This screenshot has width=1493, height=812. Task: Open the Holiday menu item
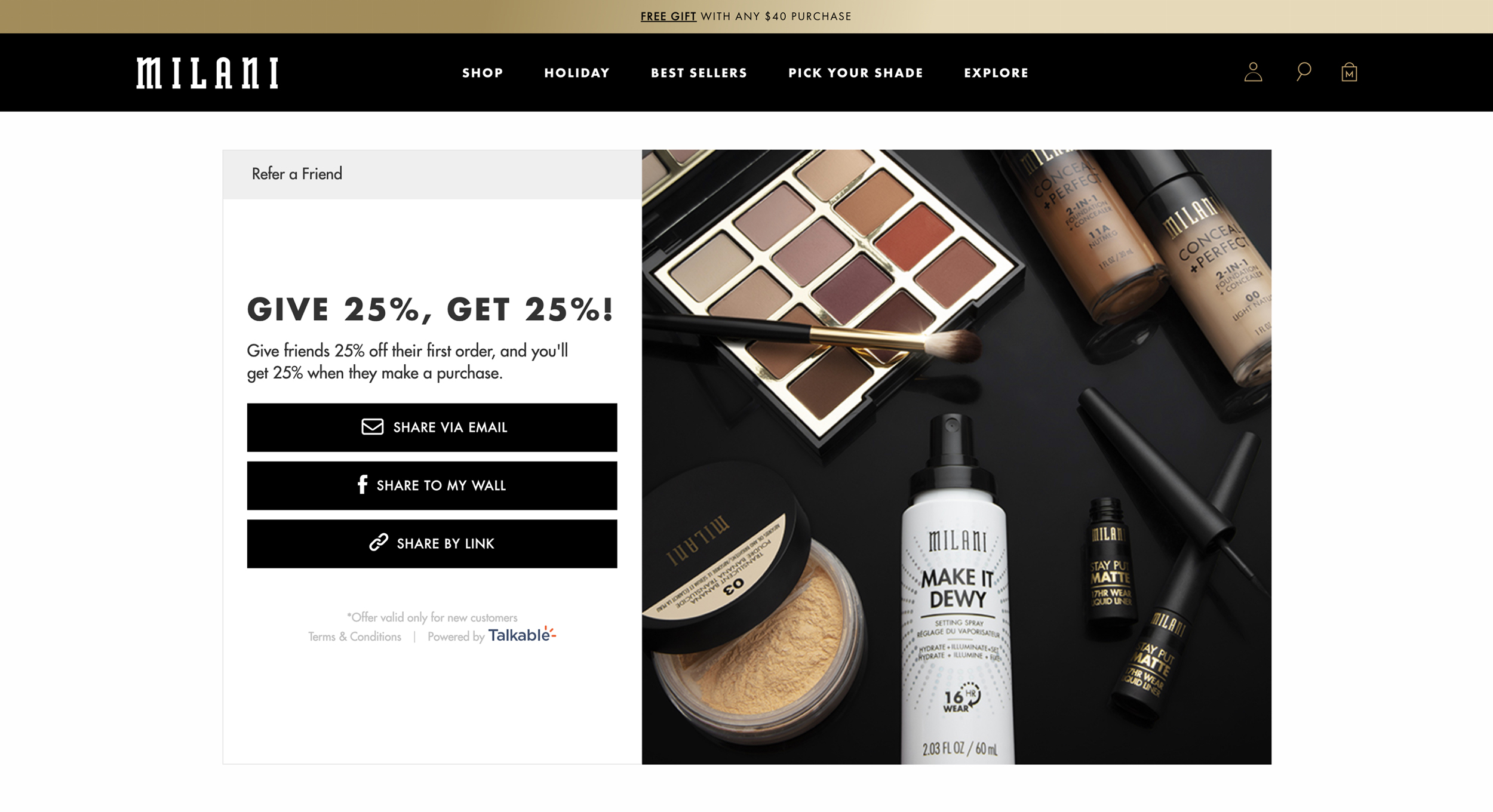(577, 73)
